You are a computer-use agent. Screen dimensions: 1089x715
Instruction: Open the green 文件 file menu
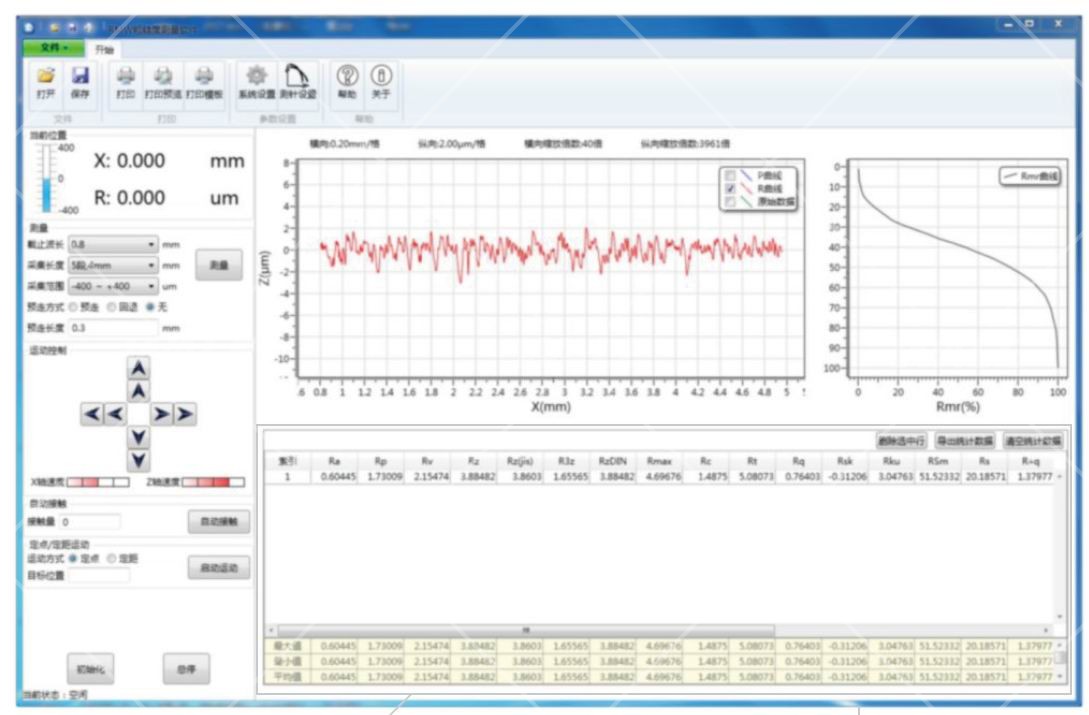[x=53, y=48]
